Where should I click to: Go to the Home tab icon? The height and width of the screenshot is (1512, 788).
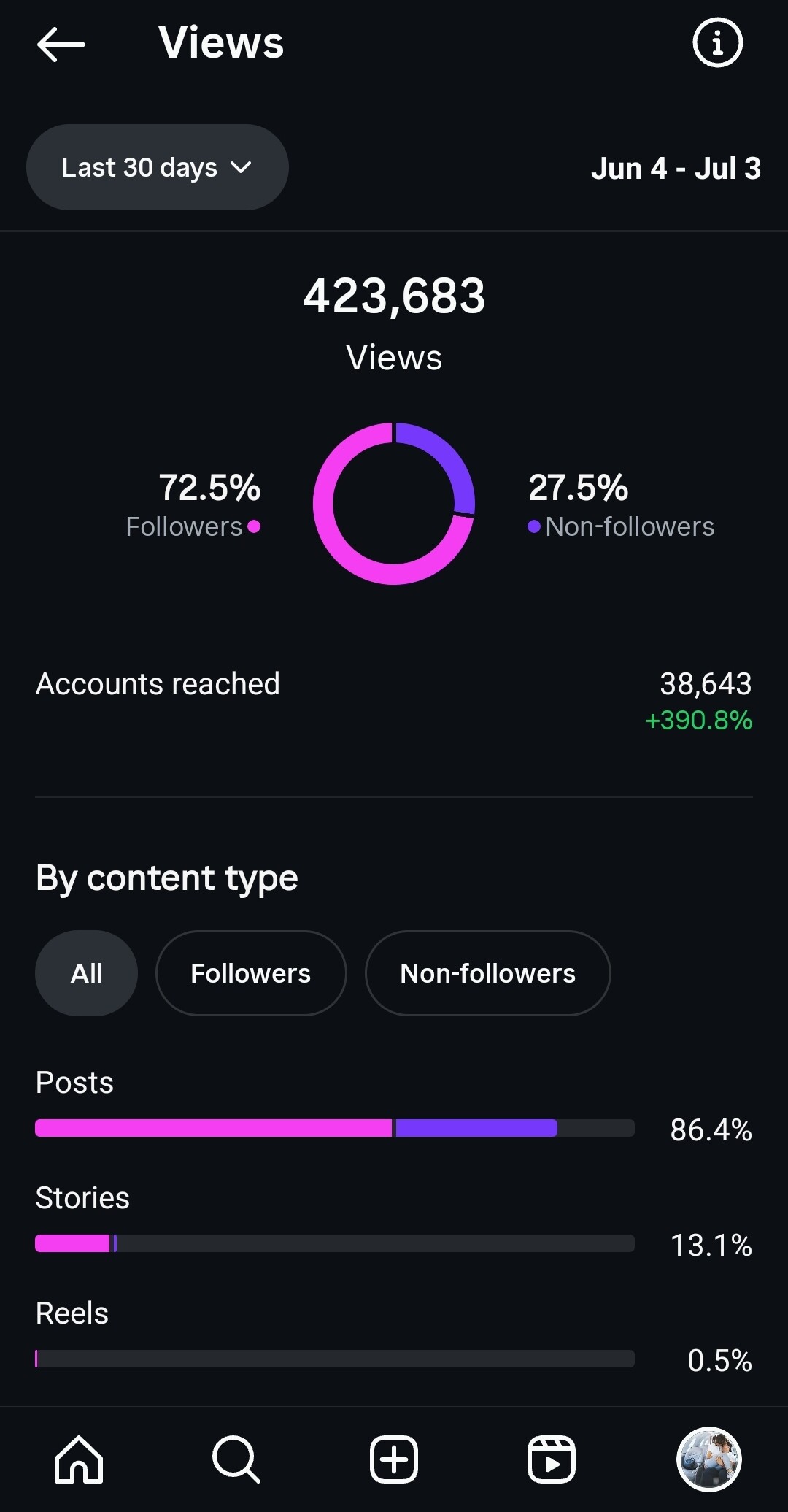pos(79,1459)
